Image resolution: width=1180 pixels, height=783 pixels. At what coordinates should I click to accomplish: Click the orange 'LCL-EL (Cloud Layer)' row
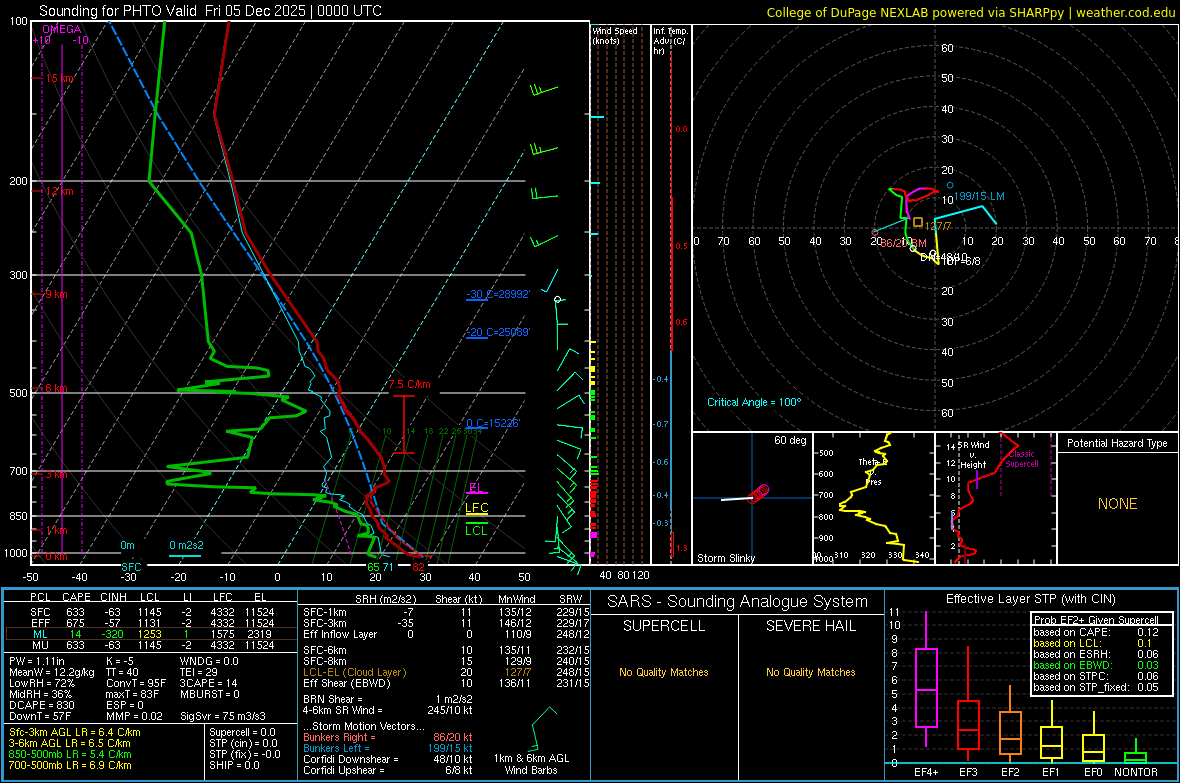[x=446, y=672]
